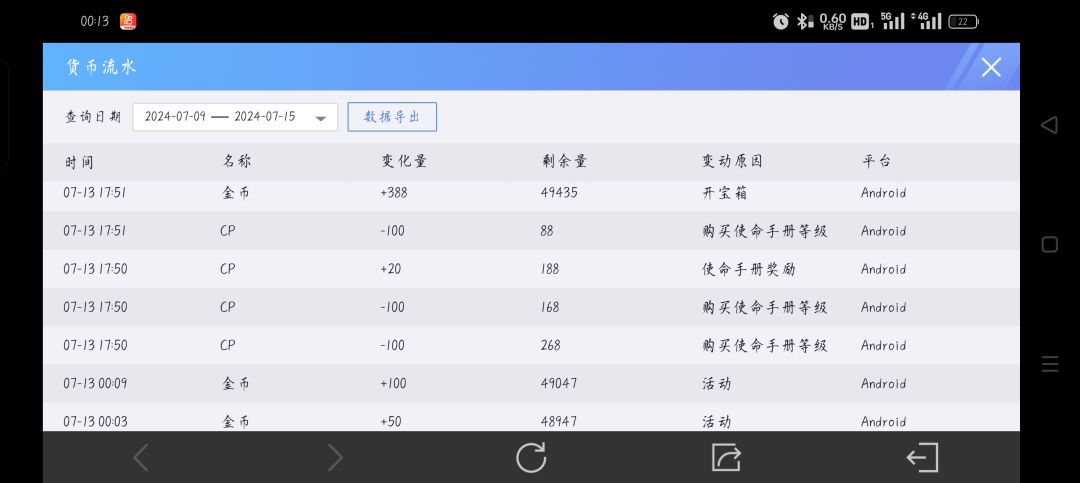This screenshot has height=483, width=1080.
Task: Select the remaining balance 88 cell
Action: [x=547, y=231]
